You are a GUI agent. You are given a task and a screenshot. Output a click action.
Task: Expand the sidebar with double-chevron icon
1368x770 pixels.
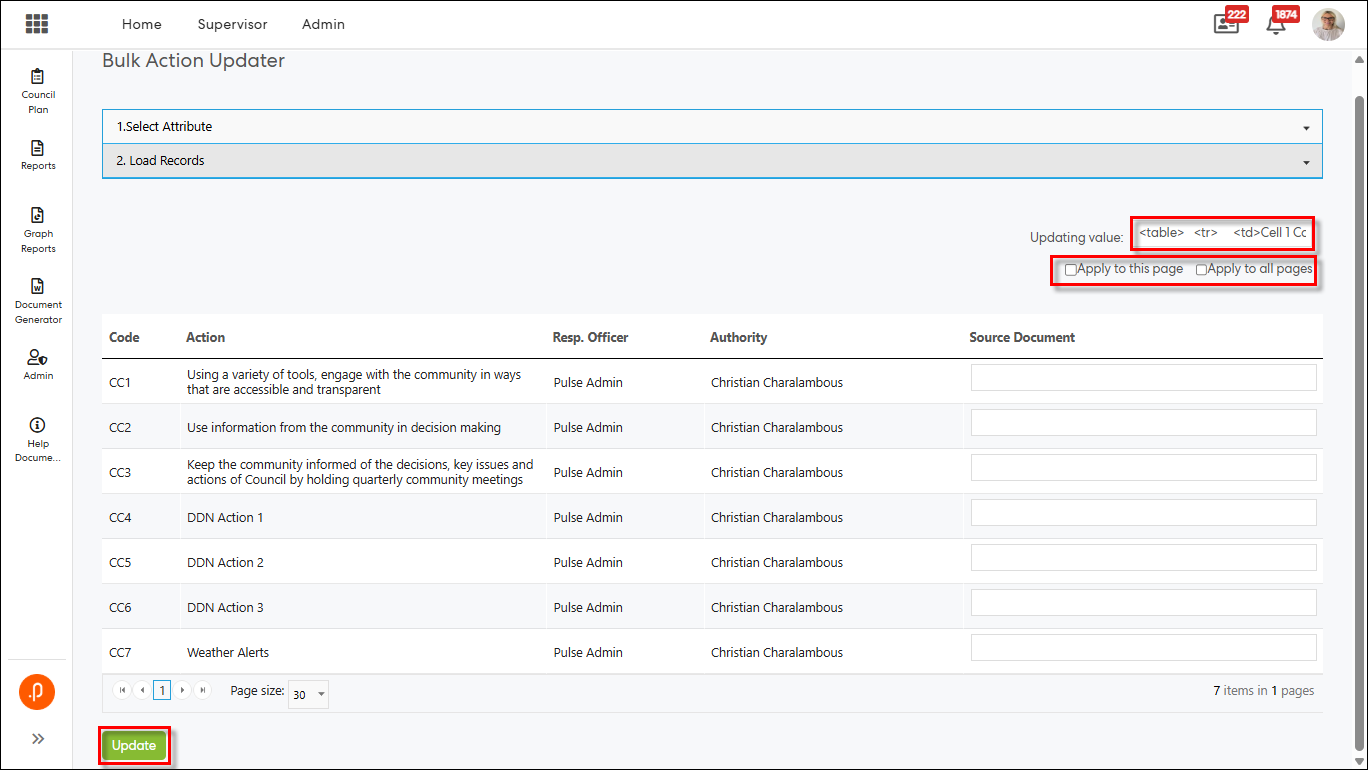38,739
